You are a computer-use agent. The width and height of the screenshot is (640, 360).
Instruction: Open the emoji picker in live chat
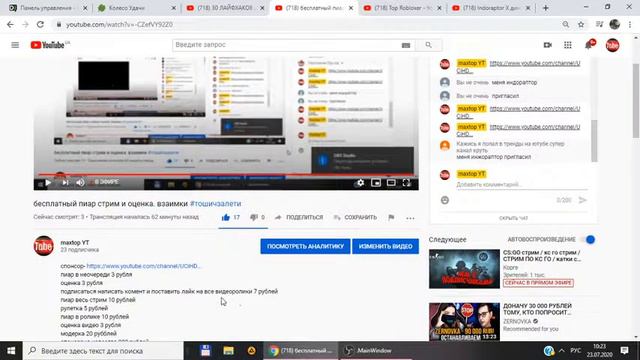pyautogui.click(x=444, y=200)
